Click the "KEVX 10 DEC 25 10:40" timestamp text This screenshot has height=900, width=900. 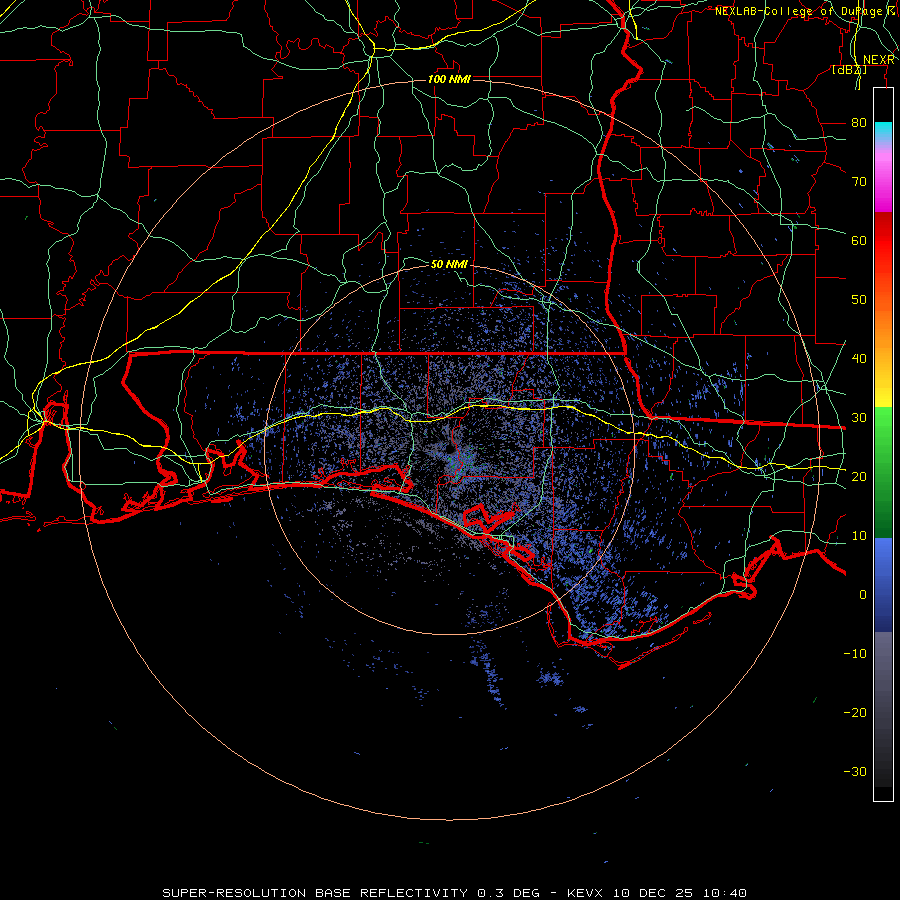657,893
